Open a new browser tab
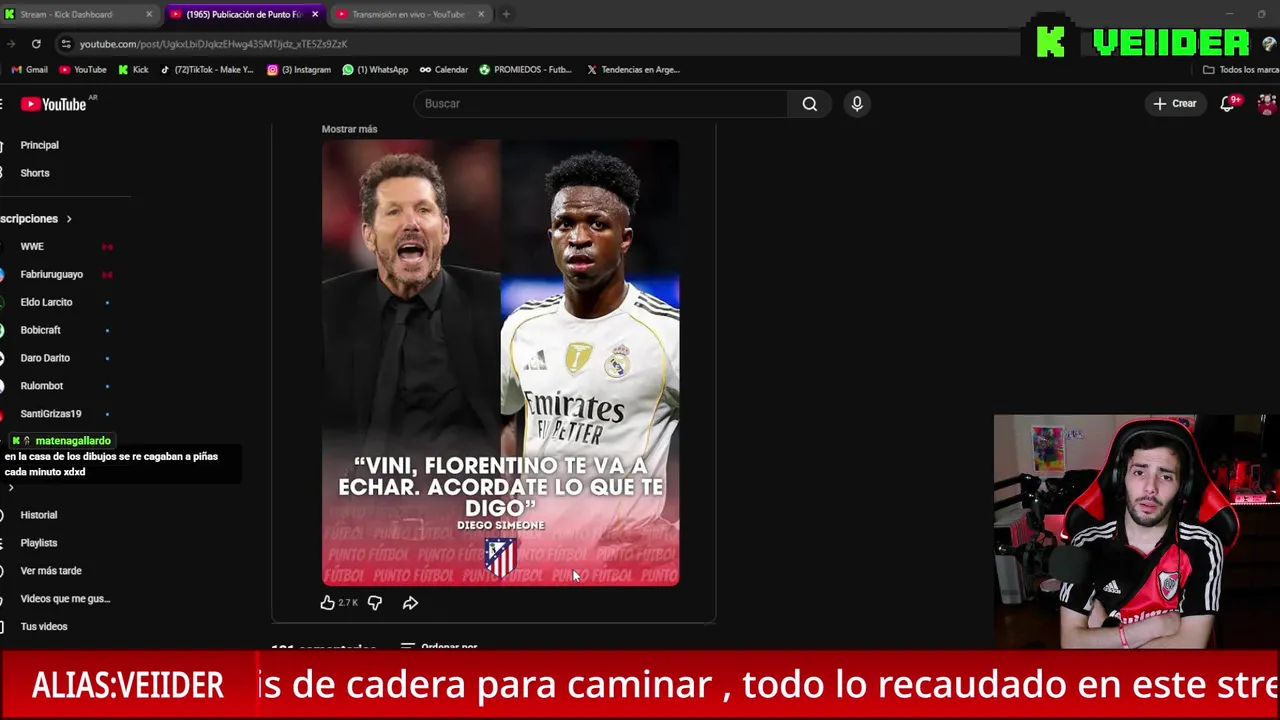The width and height of the screenshot is (1280, 720). tap(506, 14)
